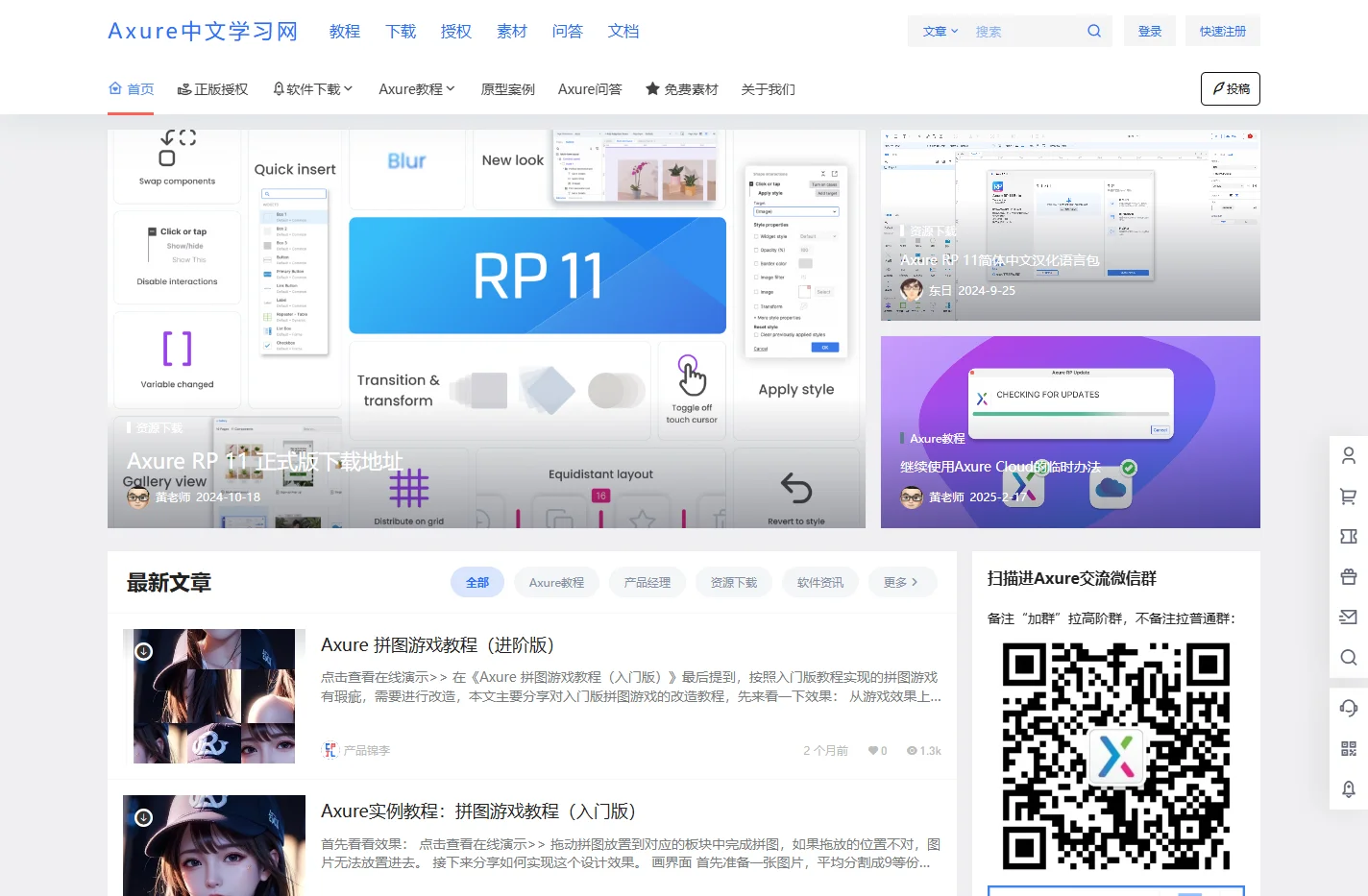
Task: Open user profile icon in right sidebar
Action: (1349, 455)
